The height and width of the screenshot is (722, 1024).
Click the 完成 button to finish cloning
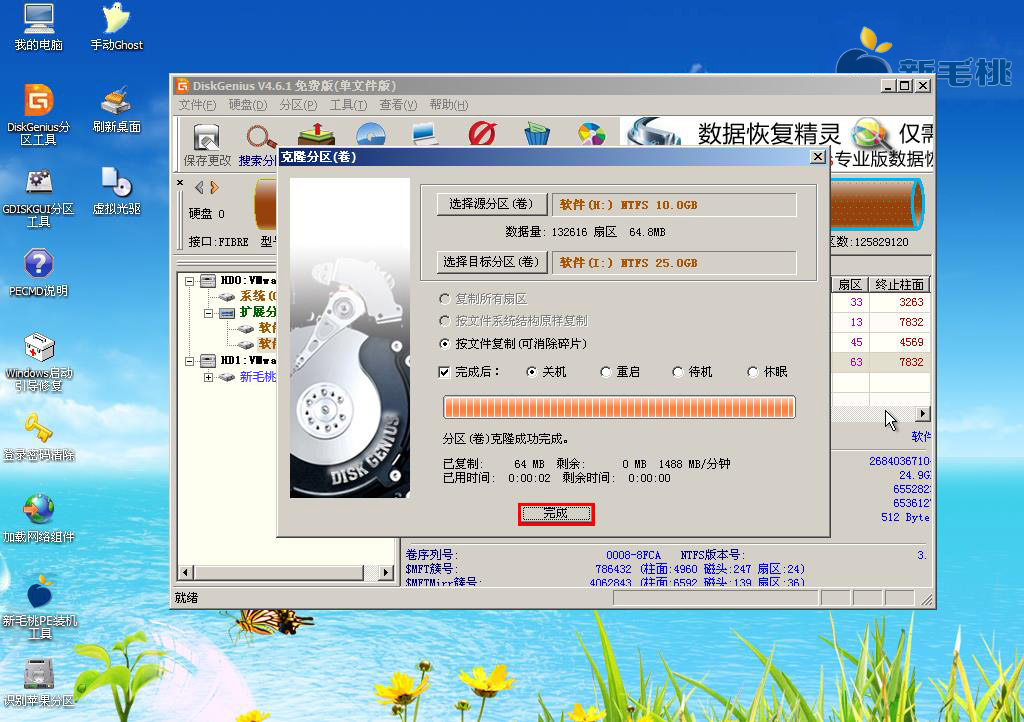556,514
